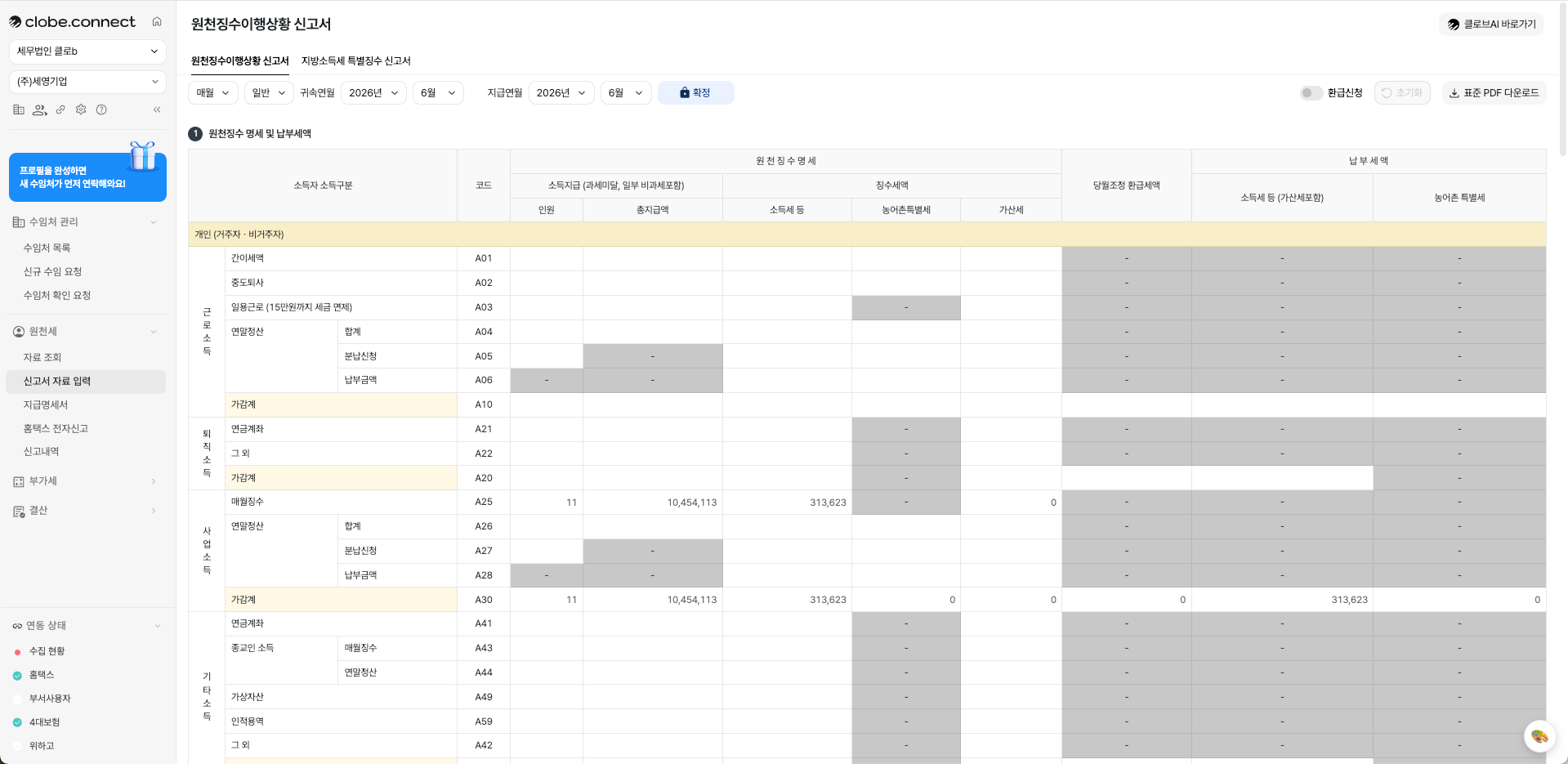Open 신고내역 menu item
The width and height of the screenshot is (1568, 764).
click(86, 451)
